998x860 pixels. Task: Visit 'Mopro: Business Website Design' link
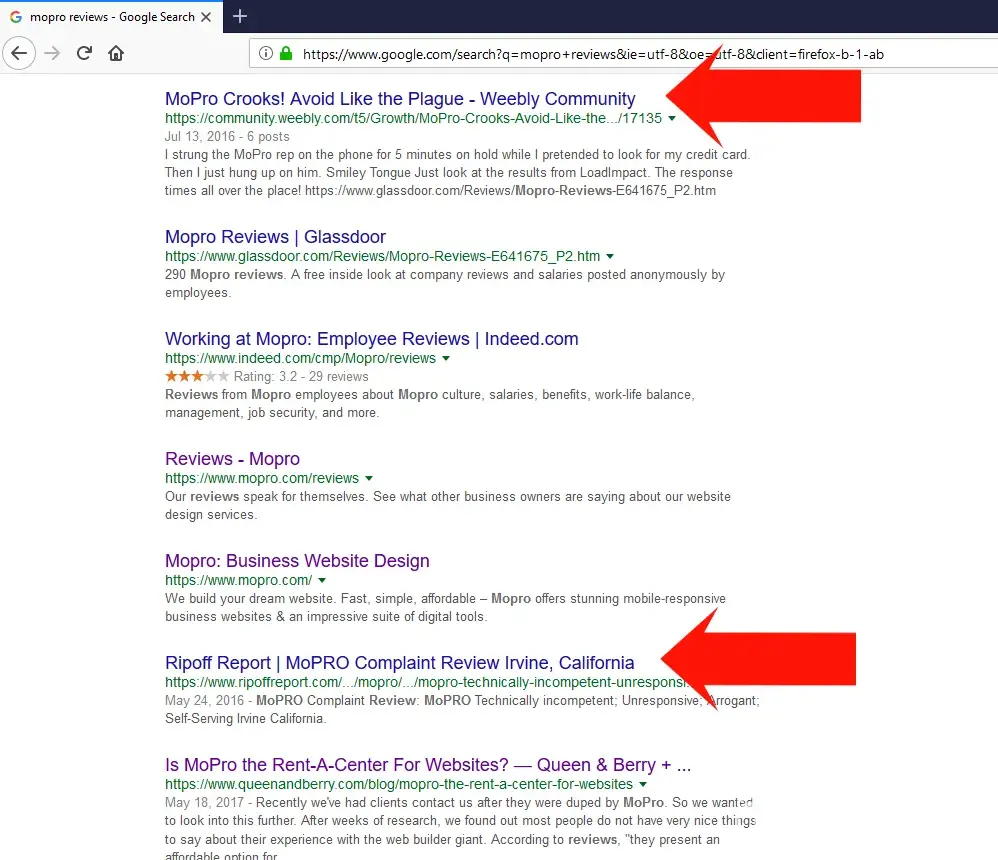coord(297,561)
